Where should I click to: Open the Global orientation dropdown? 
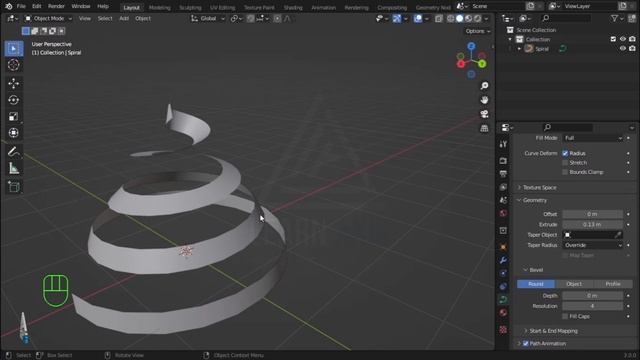(208, 18)
